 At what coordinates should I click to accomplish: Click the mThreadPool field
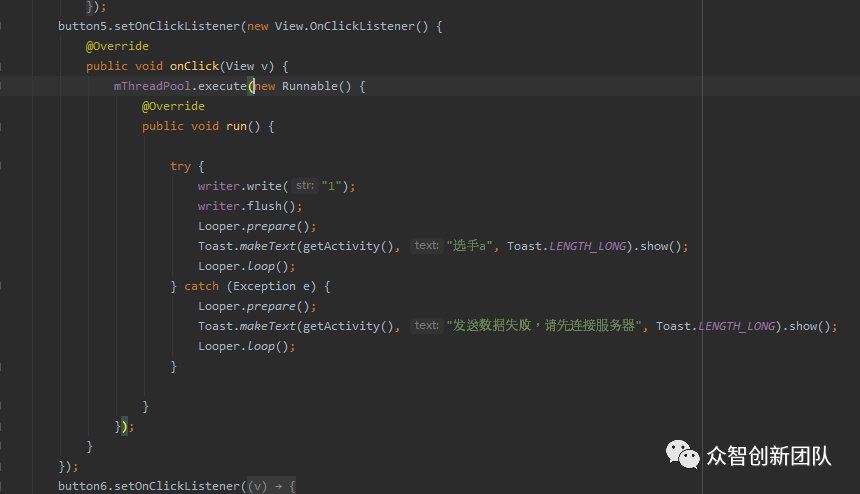point(152,86)
